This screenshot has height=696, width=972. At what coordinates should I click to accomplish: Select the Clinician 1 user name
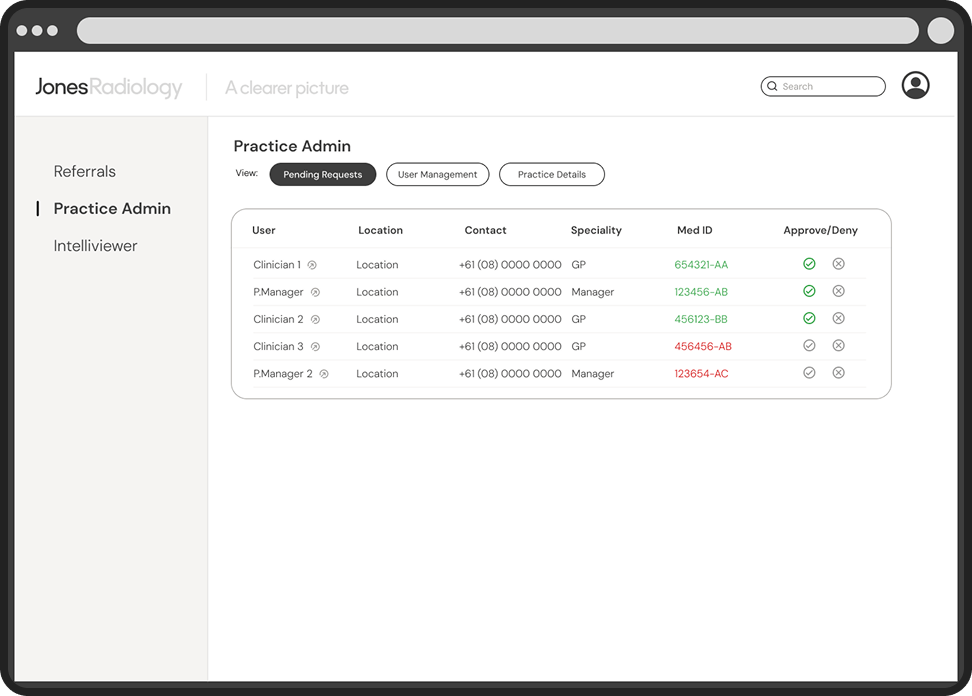276,265
